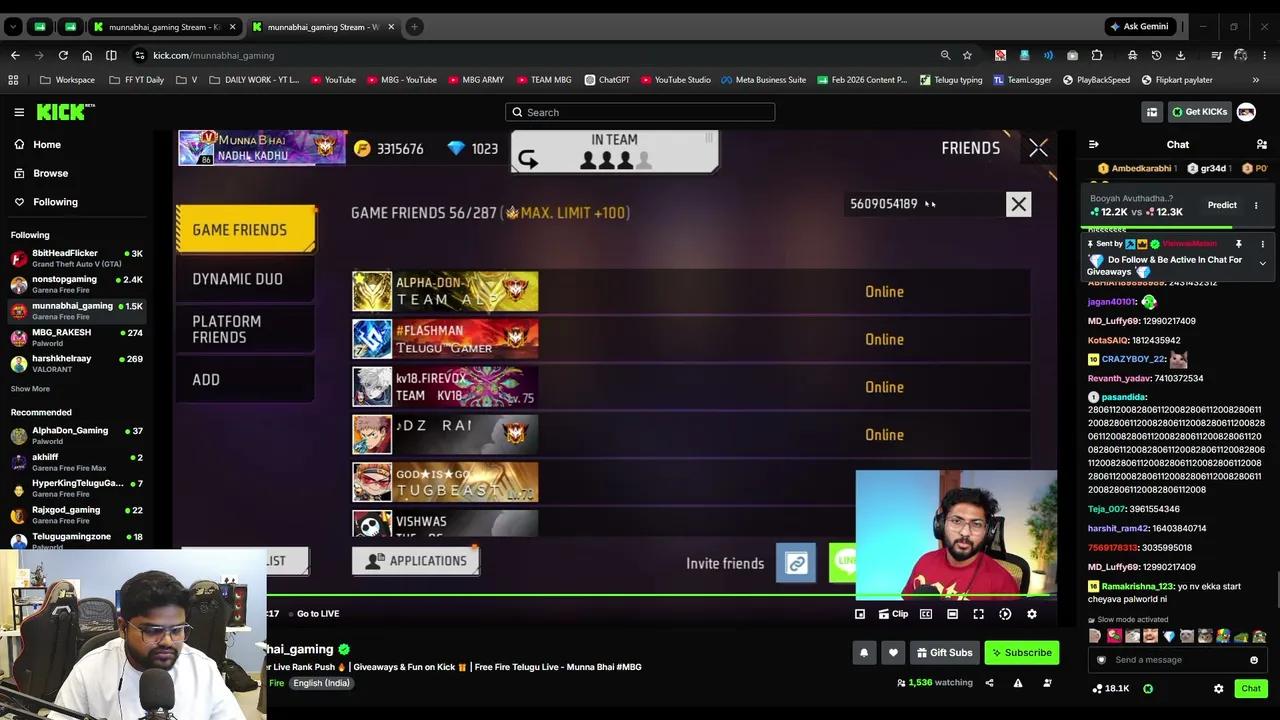Share the stream via share icon
The width and height of the screenshot is (1280, 720).
point(989,683)
